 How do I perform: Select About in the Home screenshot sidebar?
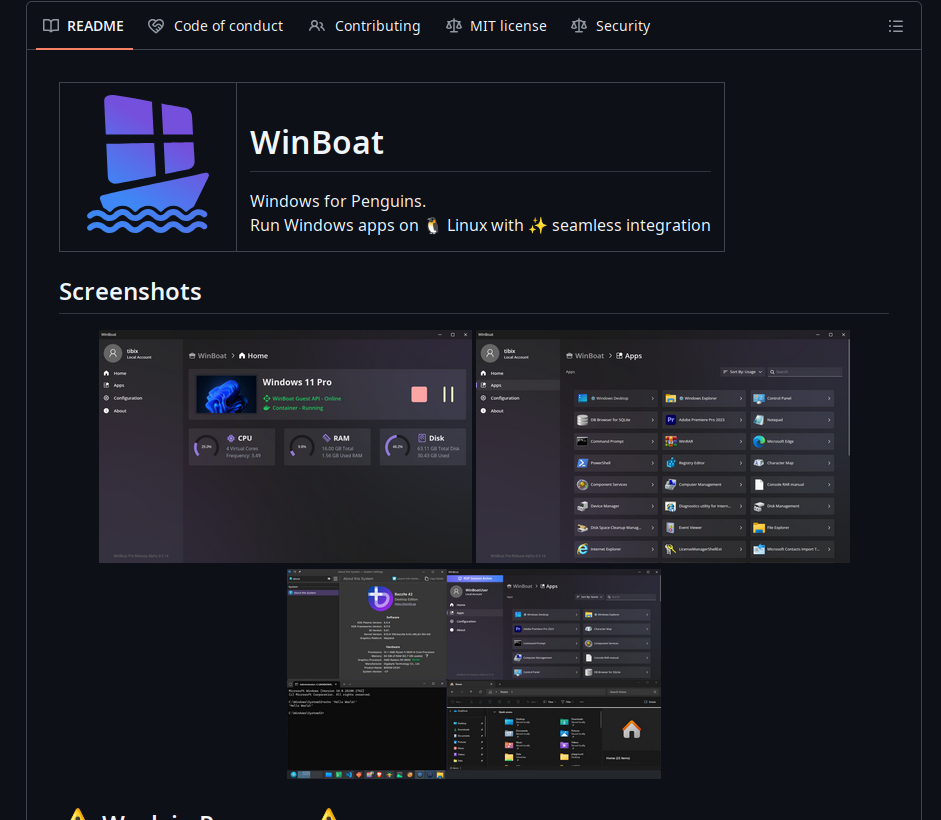click(120, 411)
